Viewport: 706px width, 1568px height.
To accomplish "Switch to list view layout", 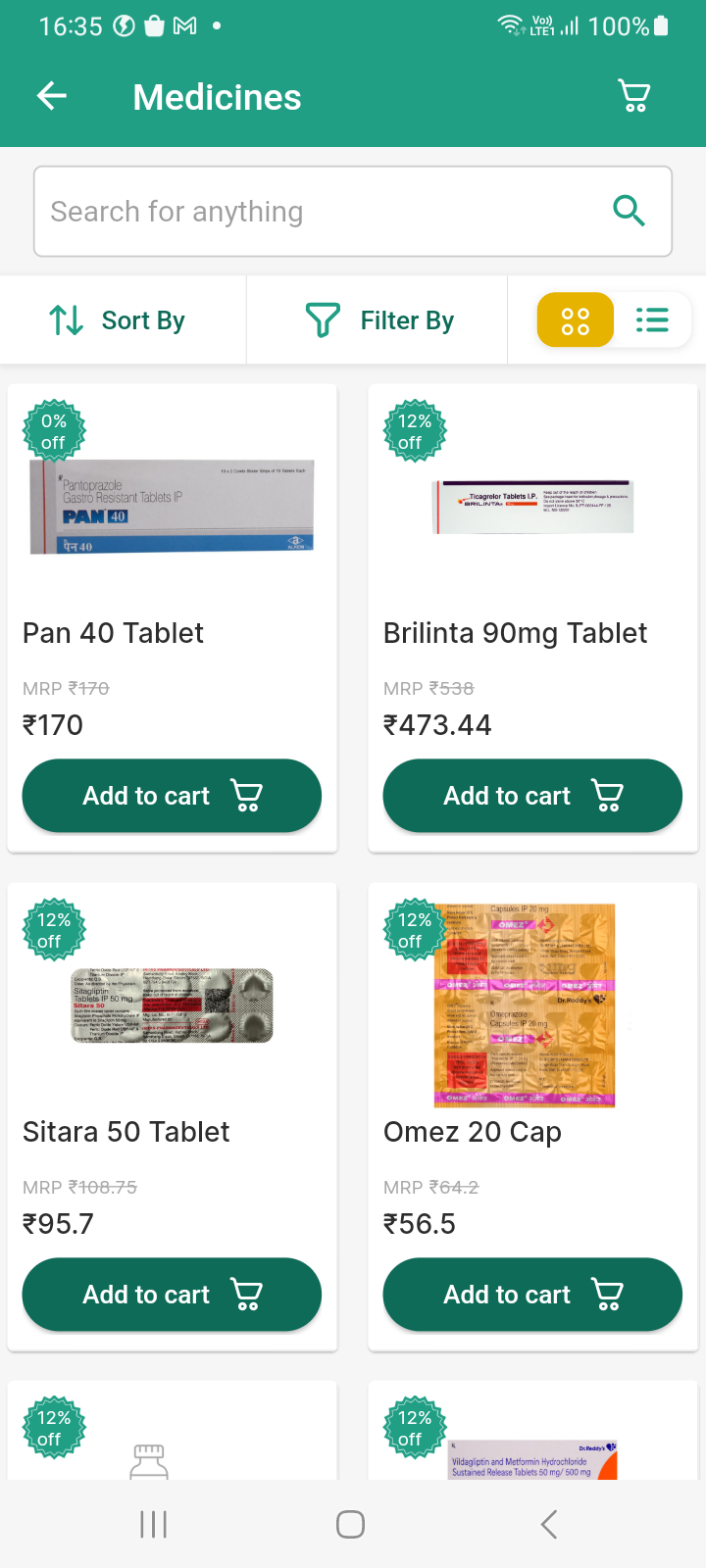I will [652, 320].
